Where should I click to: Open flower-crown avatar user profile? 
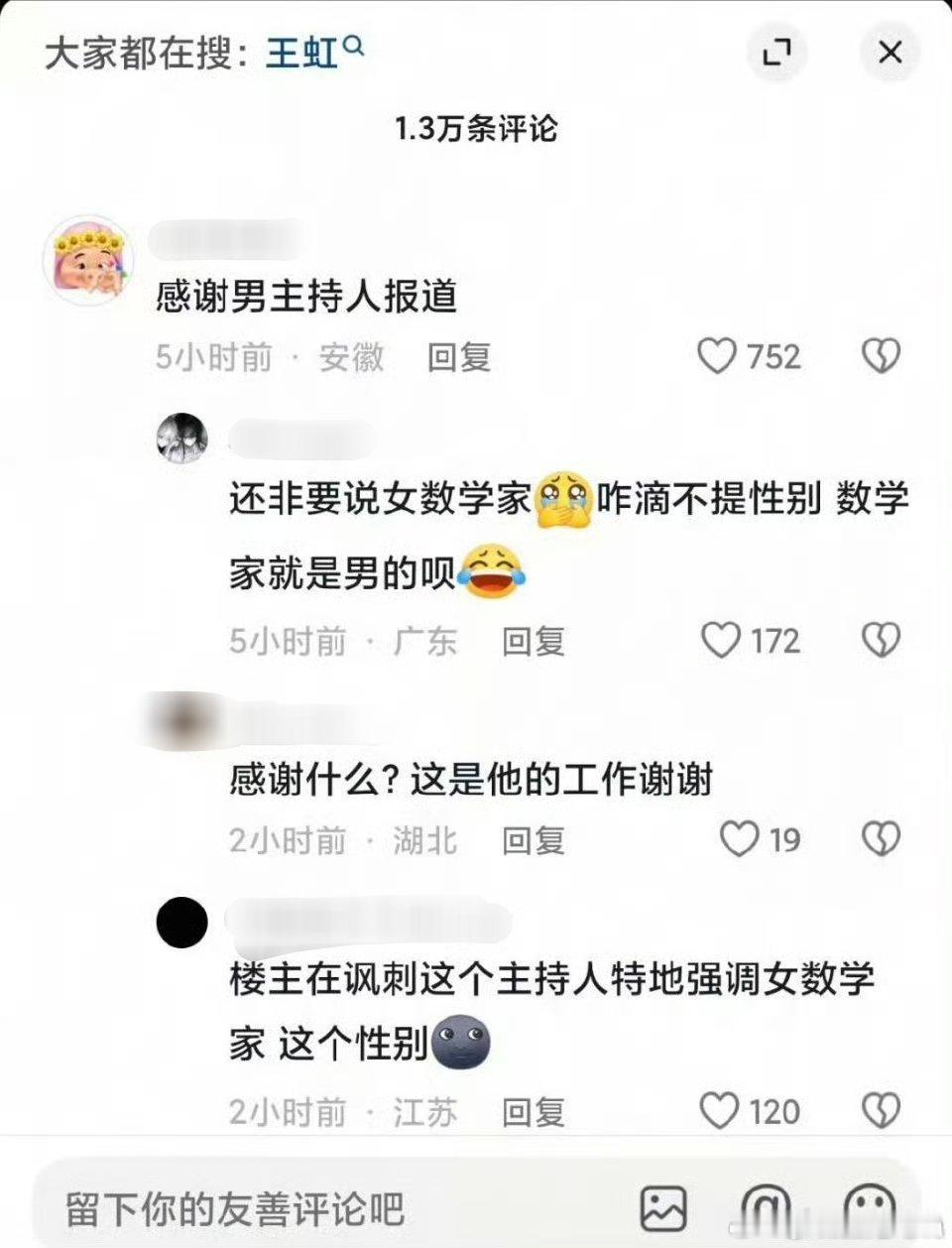coord(87,260)
